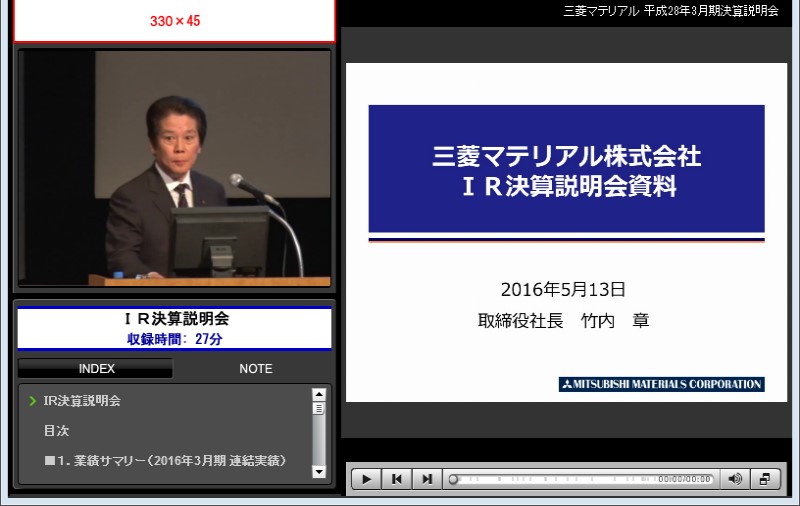This screenshot has width=800, height=506.
Task: Click the speaker video thumbnail
Action: pyautogui.click(x=174, y=168)
